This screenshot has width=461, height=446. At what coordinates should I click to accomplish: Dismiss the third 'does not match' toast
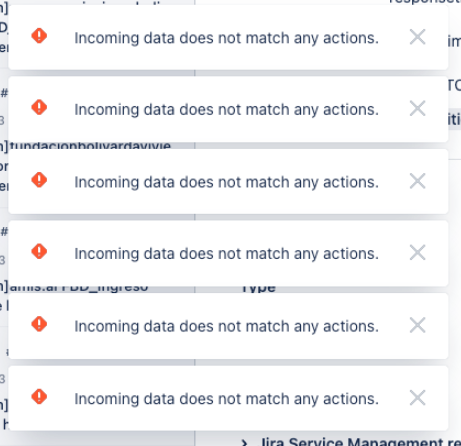pos(417,181)
